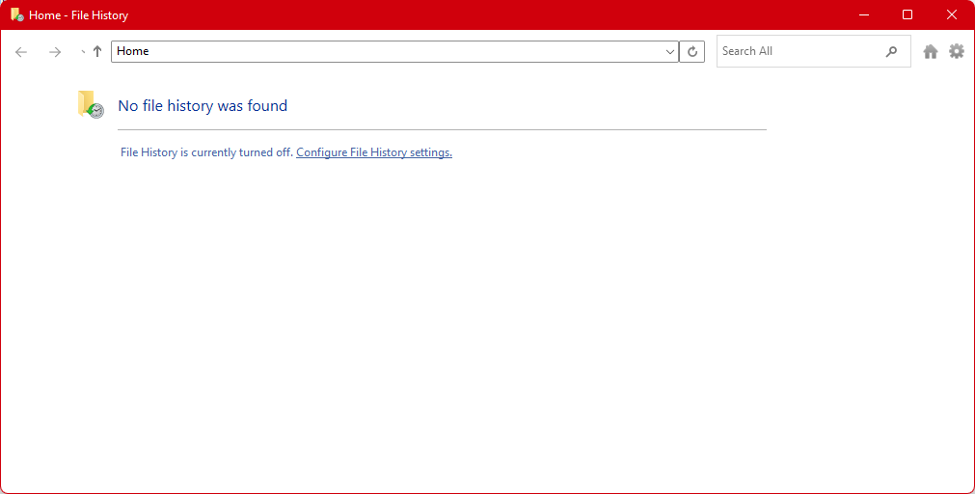Image resolution: width=977 pixels, height=495 pixels.
Task: Open the Home icon in the toolbar
Action: click(930, 52)
